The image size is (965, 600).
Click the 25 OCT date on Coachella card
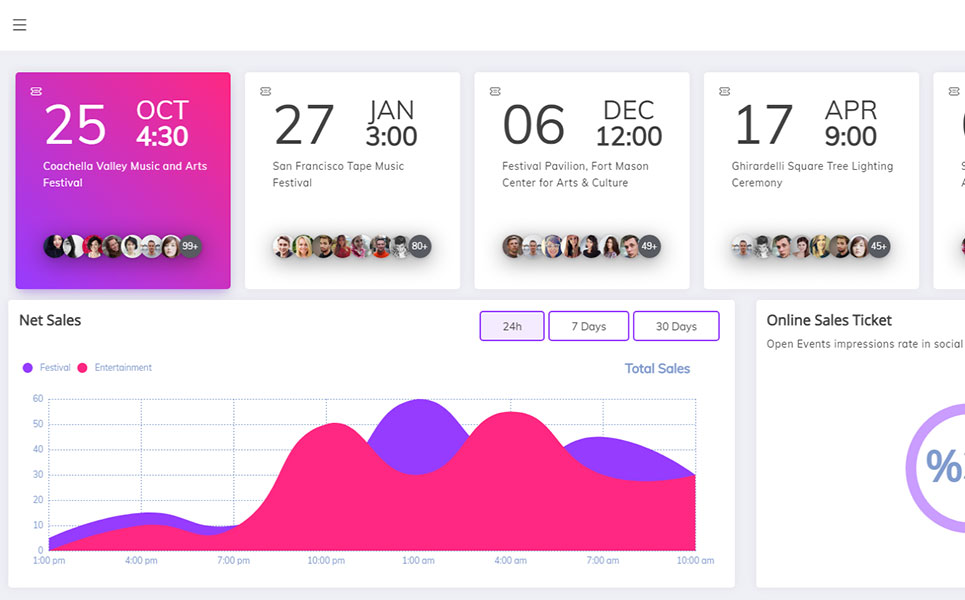pos(116,124)
